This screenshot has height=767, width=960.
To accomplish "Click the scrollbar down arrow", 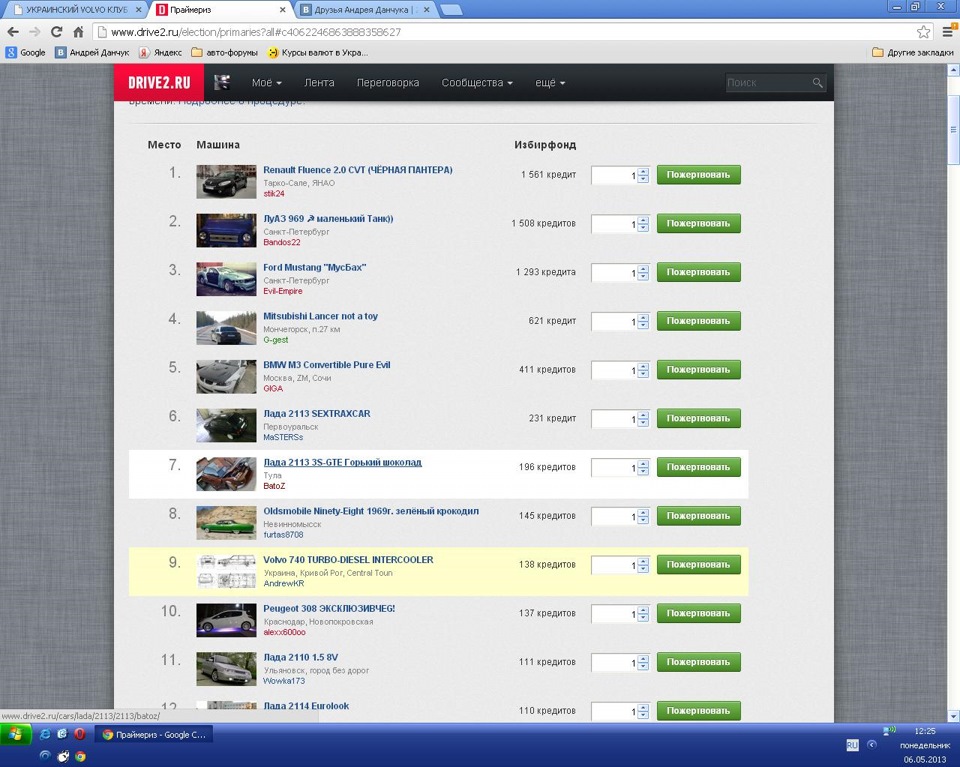I will coord(953,716).
